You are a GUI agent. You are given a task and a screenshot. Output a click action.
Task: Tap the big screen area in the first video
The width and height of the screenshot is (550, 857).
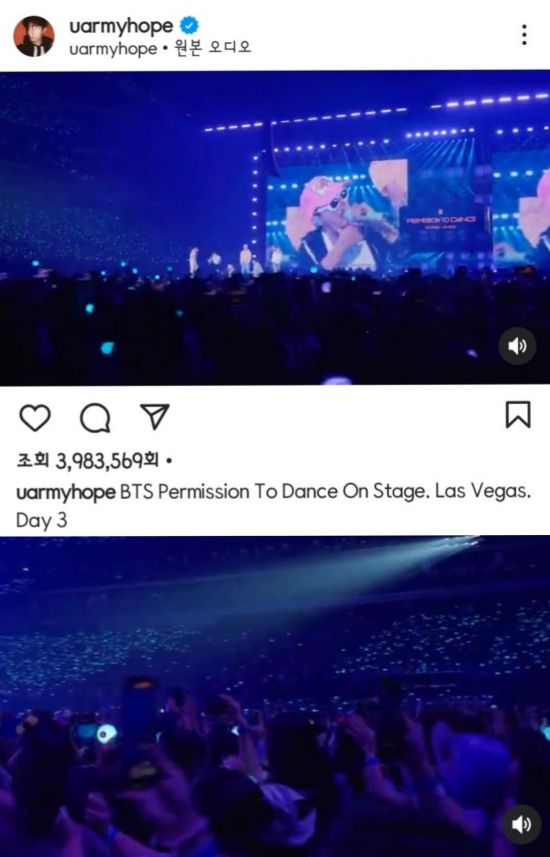[375, 215]
